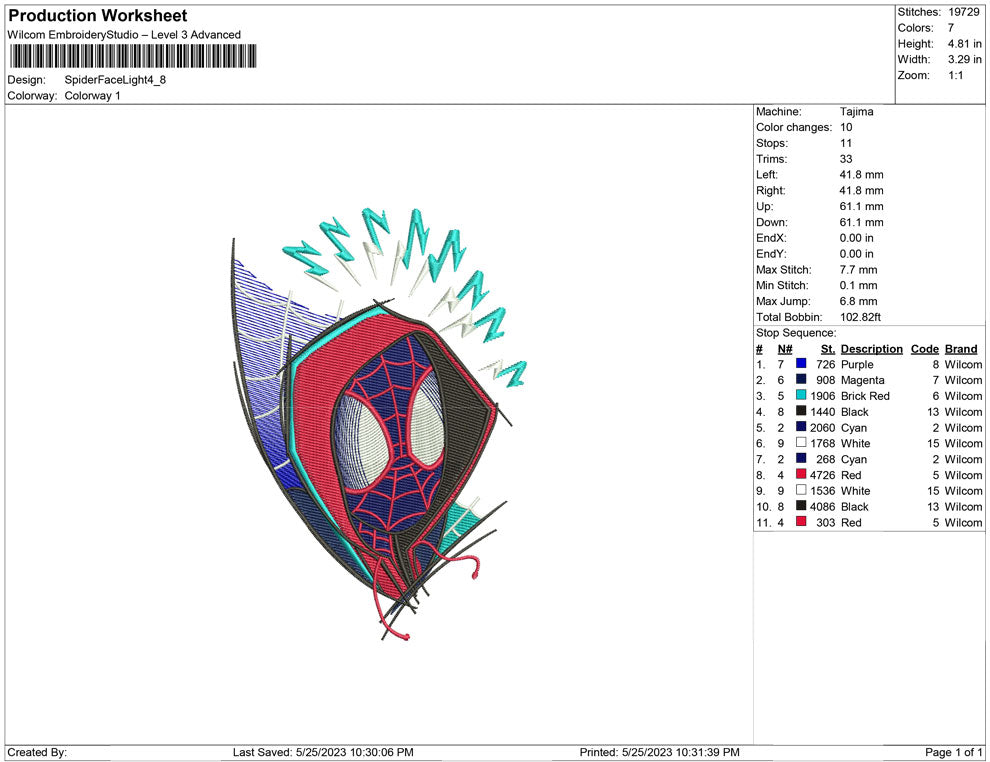The image size is (990, 762).
Task: Click 'Wilcom EmbroideryStudio – Level 3 Advanced' text
Action: (124, 35)
